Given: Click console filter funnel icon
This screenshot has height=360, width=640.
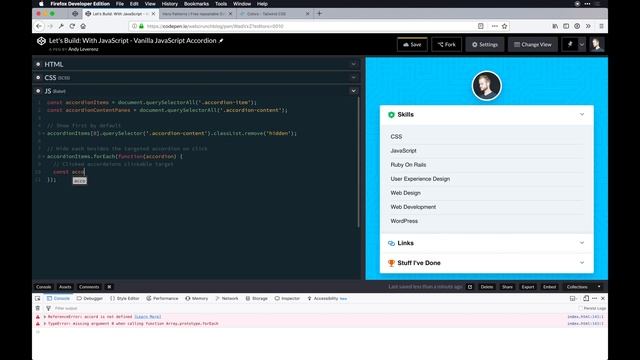Looking at the screenshot, I should tap(49, 308).
